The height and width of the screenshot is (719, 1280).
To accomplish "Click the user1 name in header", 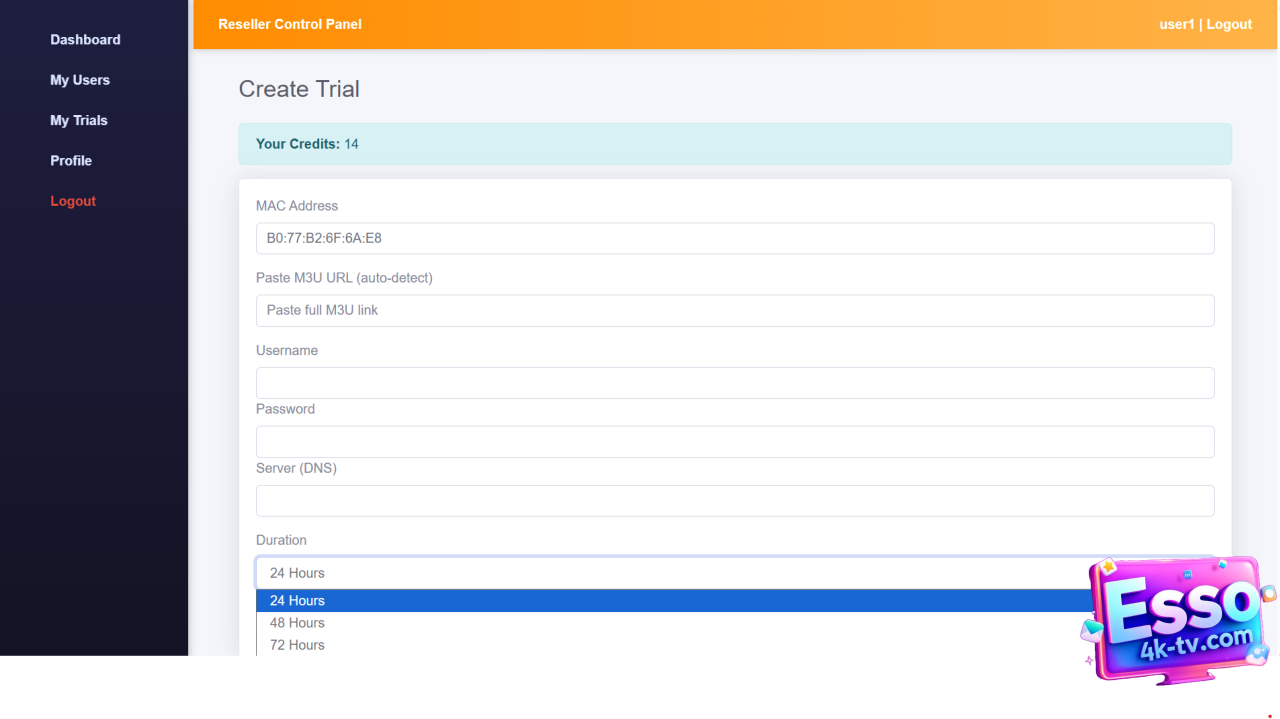I will tap(1176, 24).
